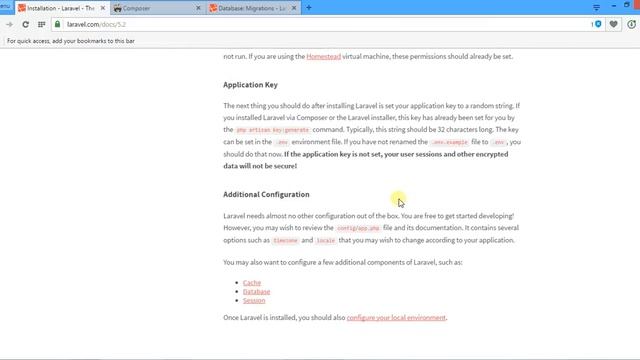Click the .env.example code snippet
The width and height of the screenshot is (640, 360).
coord(449,142)
